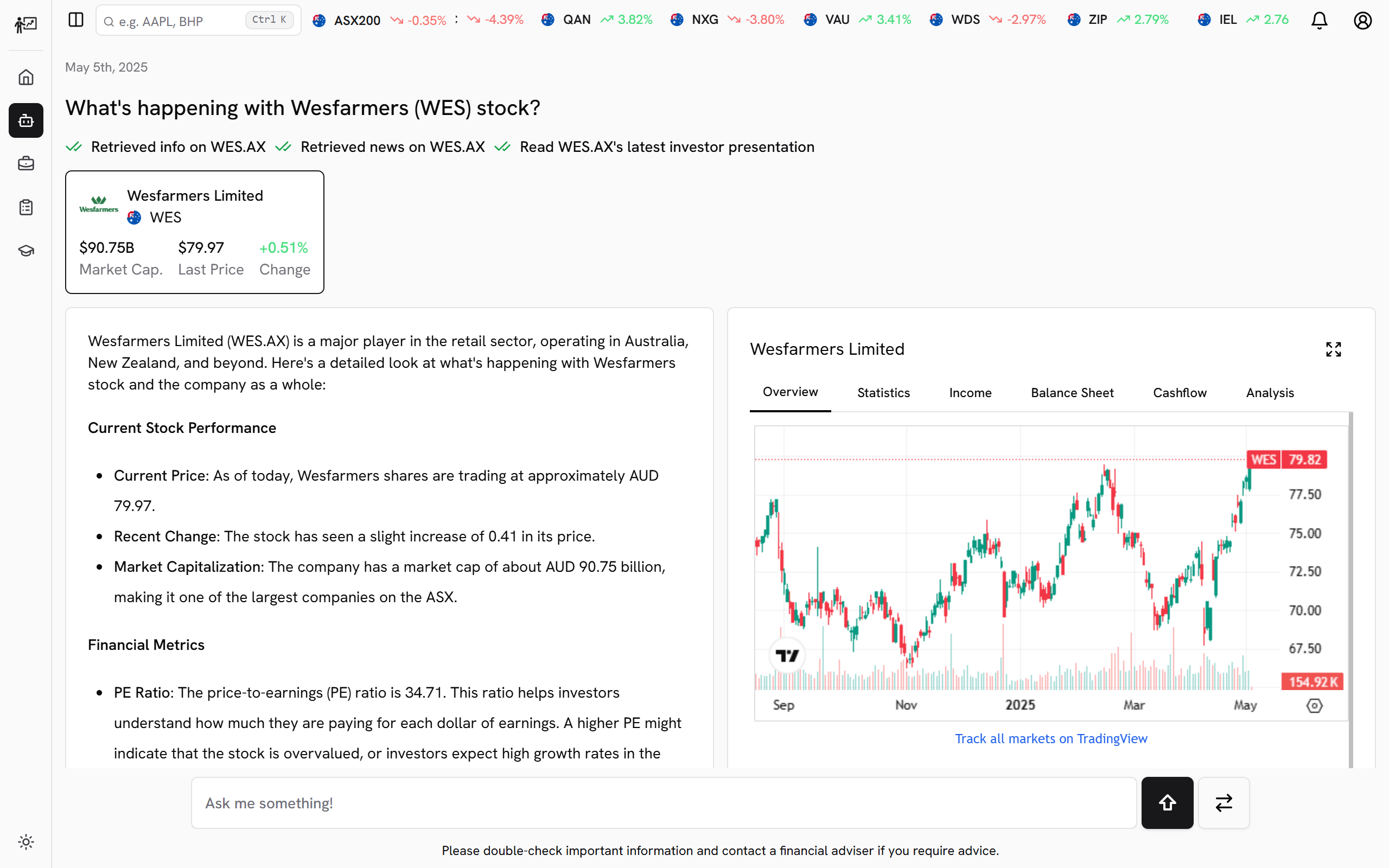Submit question with the up-arrow button
Image resolution: width=1389 pixels, height=868 pixels.
point(1167,802)
